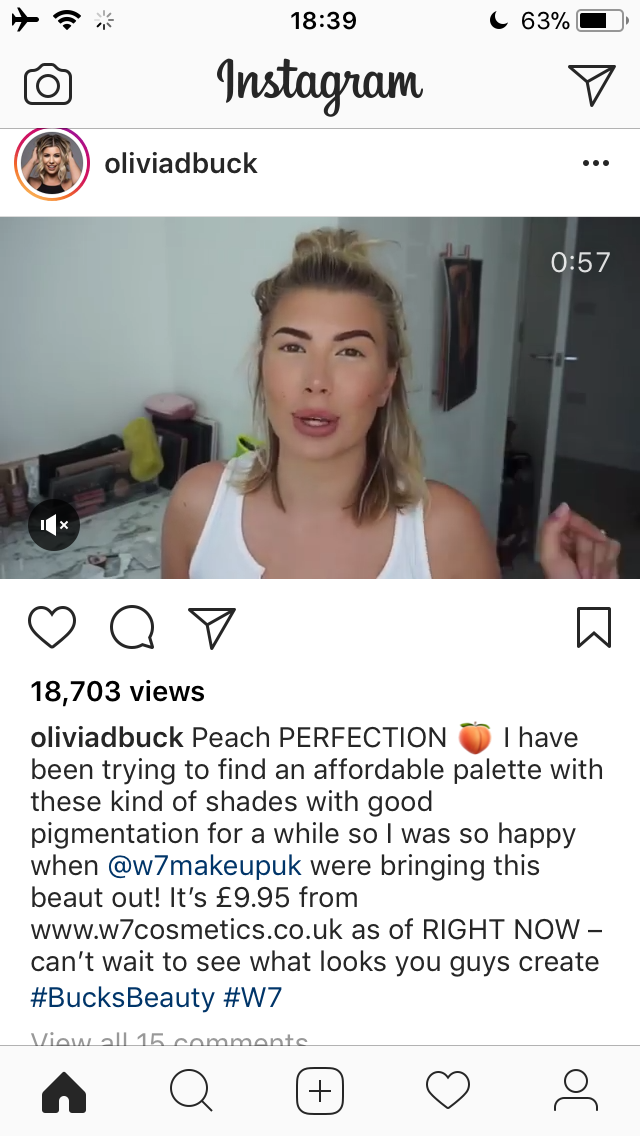Image resolution: width=640 pixels, height=1136 pixels.
Task: Open post options three-dots menu
Action: pyautogui.click(x=596, y=163)
